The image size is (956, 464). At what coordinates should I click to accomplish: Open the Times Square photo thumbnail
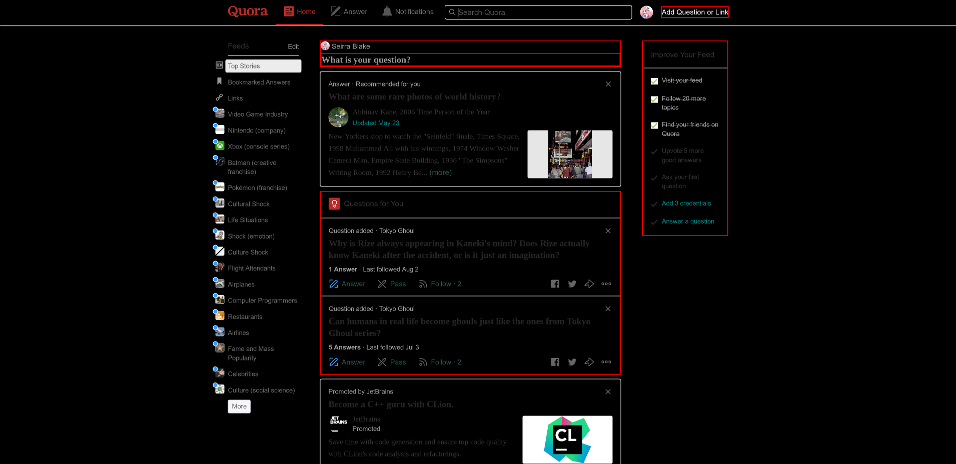tap(569, 154)
